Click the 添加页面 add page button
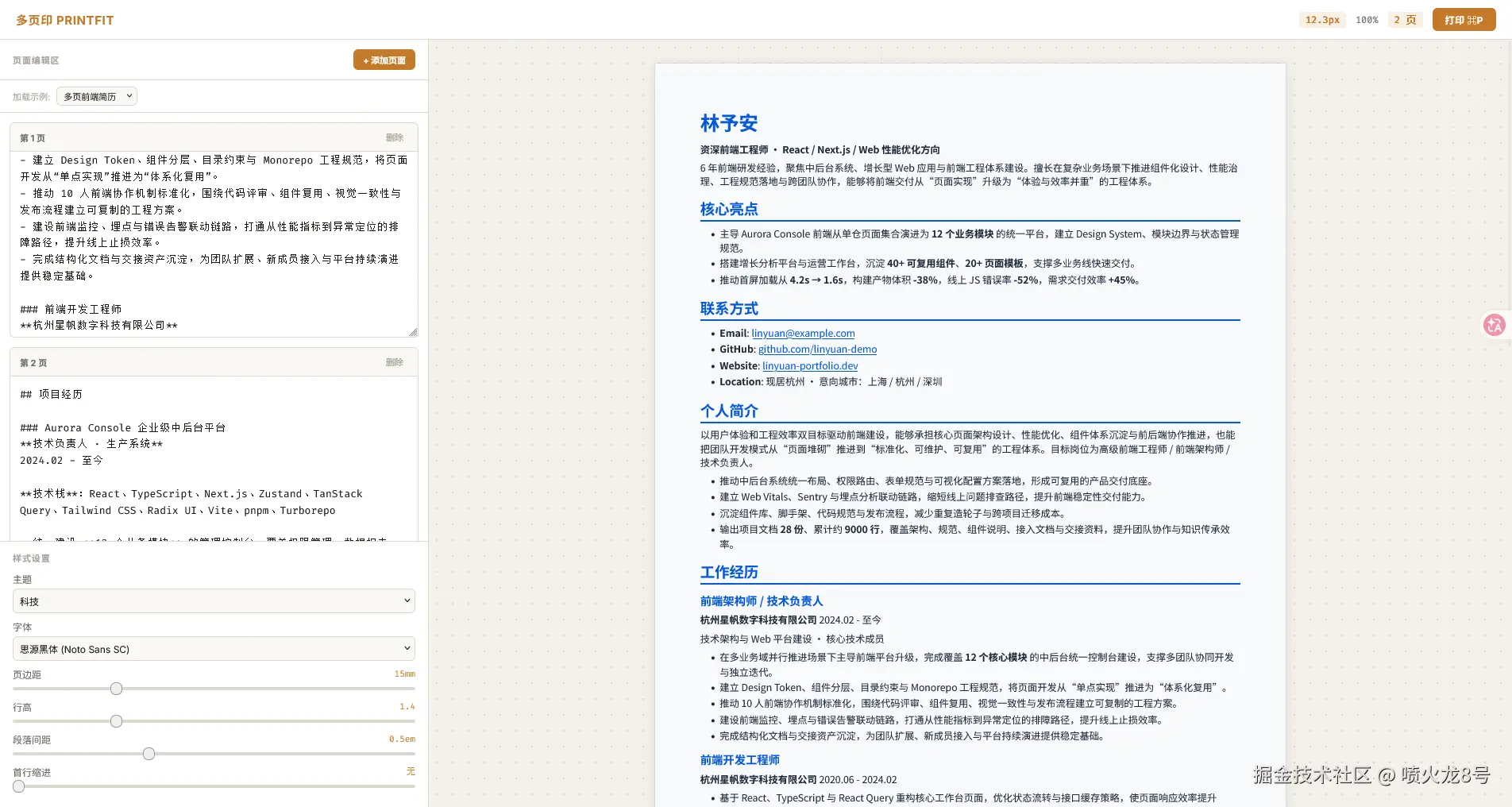 coord(384,60)
